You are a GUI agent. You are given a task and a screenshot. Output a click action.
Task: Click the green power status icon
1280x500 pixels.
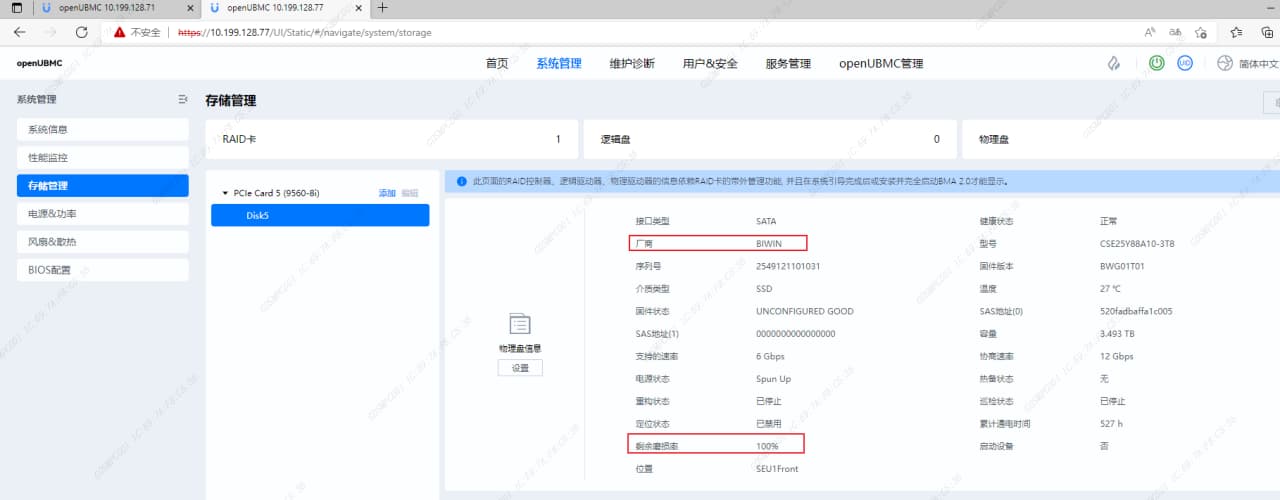pos(1157,63)
